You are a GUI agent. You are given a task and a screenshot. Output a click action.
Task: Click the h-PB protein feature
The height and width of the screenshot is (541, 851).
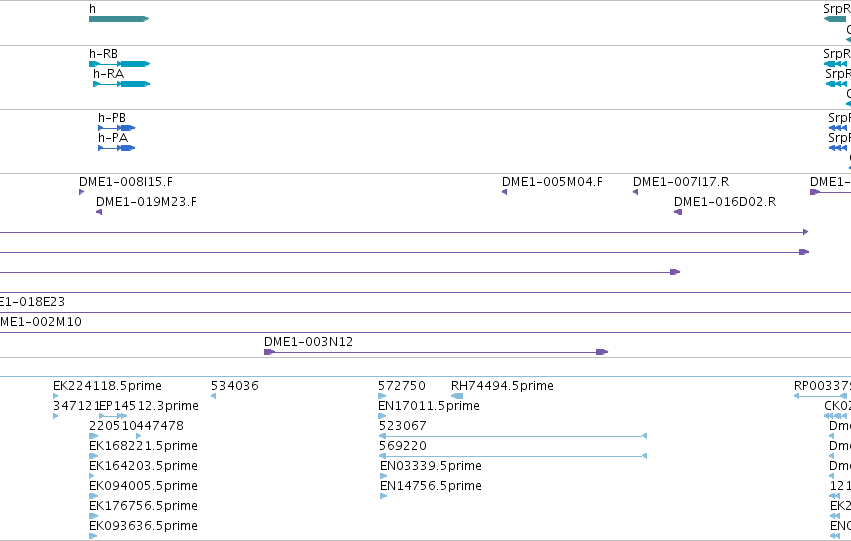[x=117, y=128]
